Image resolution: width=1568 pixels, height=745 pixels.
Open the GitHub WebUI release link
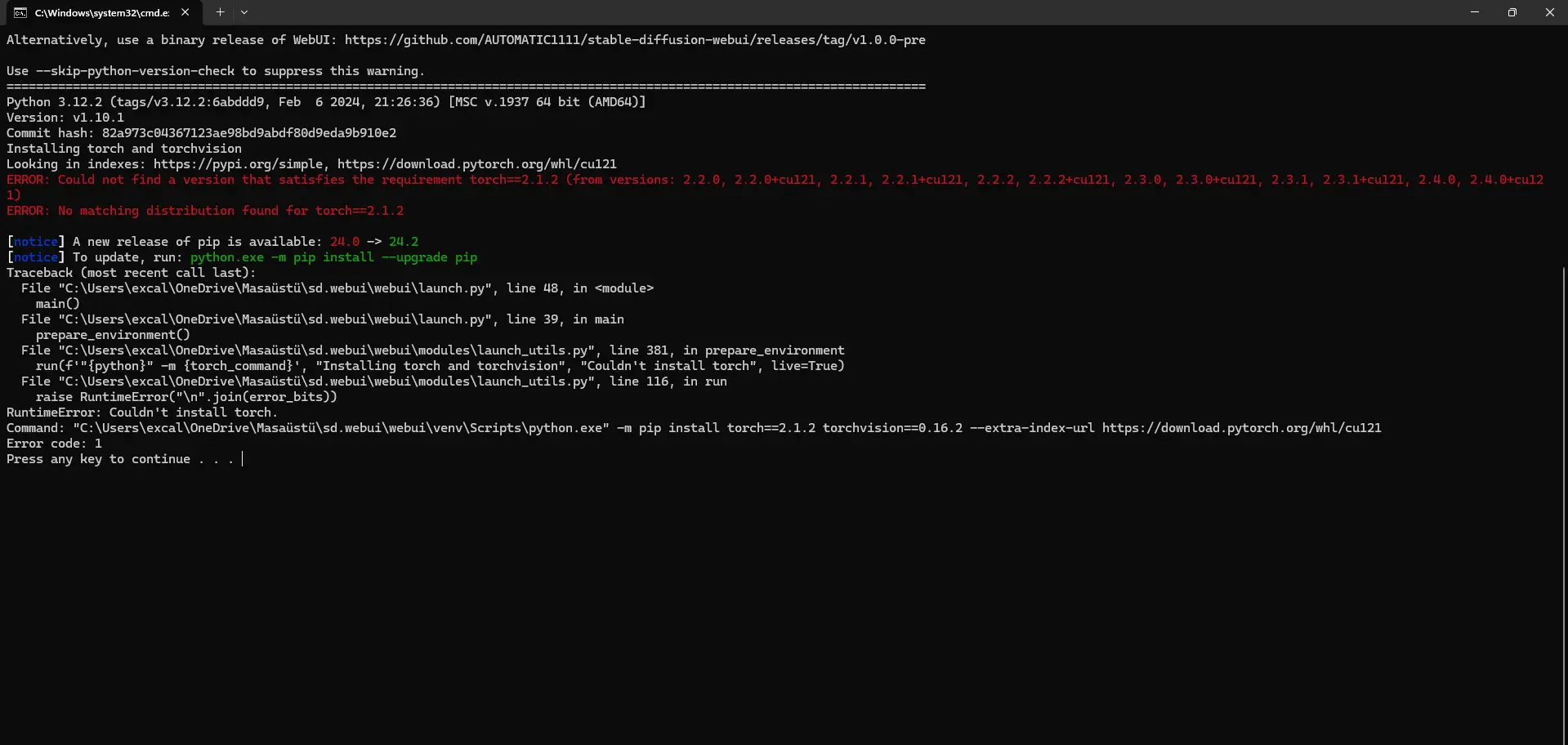pyautogui.click(x=635, y=40)
